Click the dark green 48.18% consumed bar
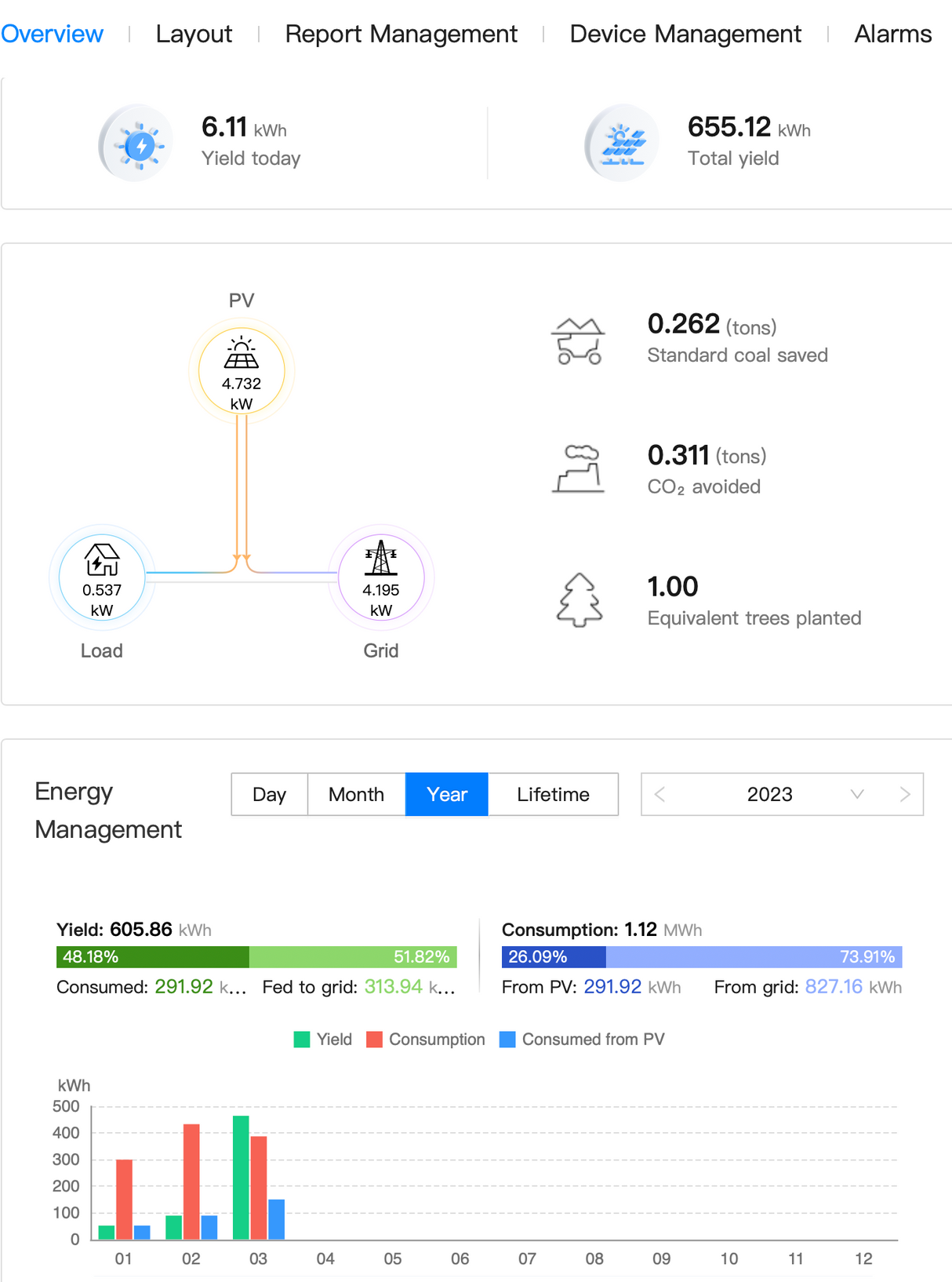The image size is (952, 1282). tap(153, 957)
